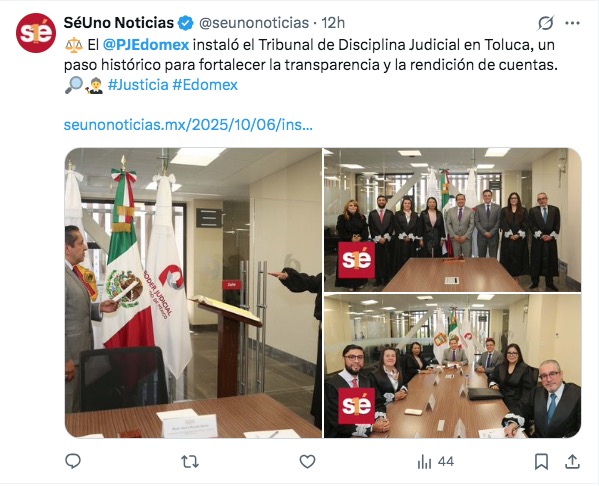The width and height of the screenshot is (599, 486).
Task: Open the #Justicia hashtag
Action: pos(138,85)
